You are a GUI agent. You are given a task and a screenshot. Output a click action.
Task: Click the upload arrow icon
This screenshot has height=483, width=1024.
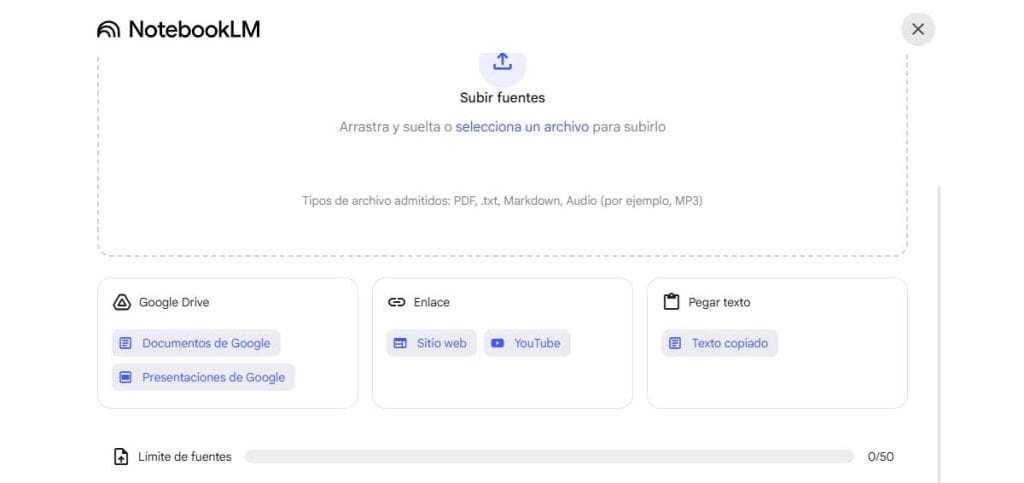[502, 62]
